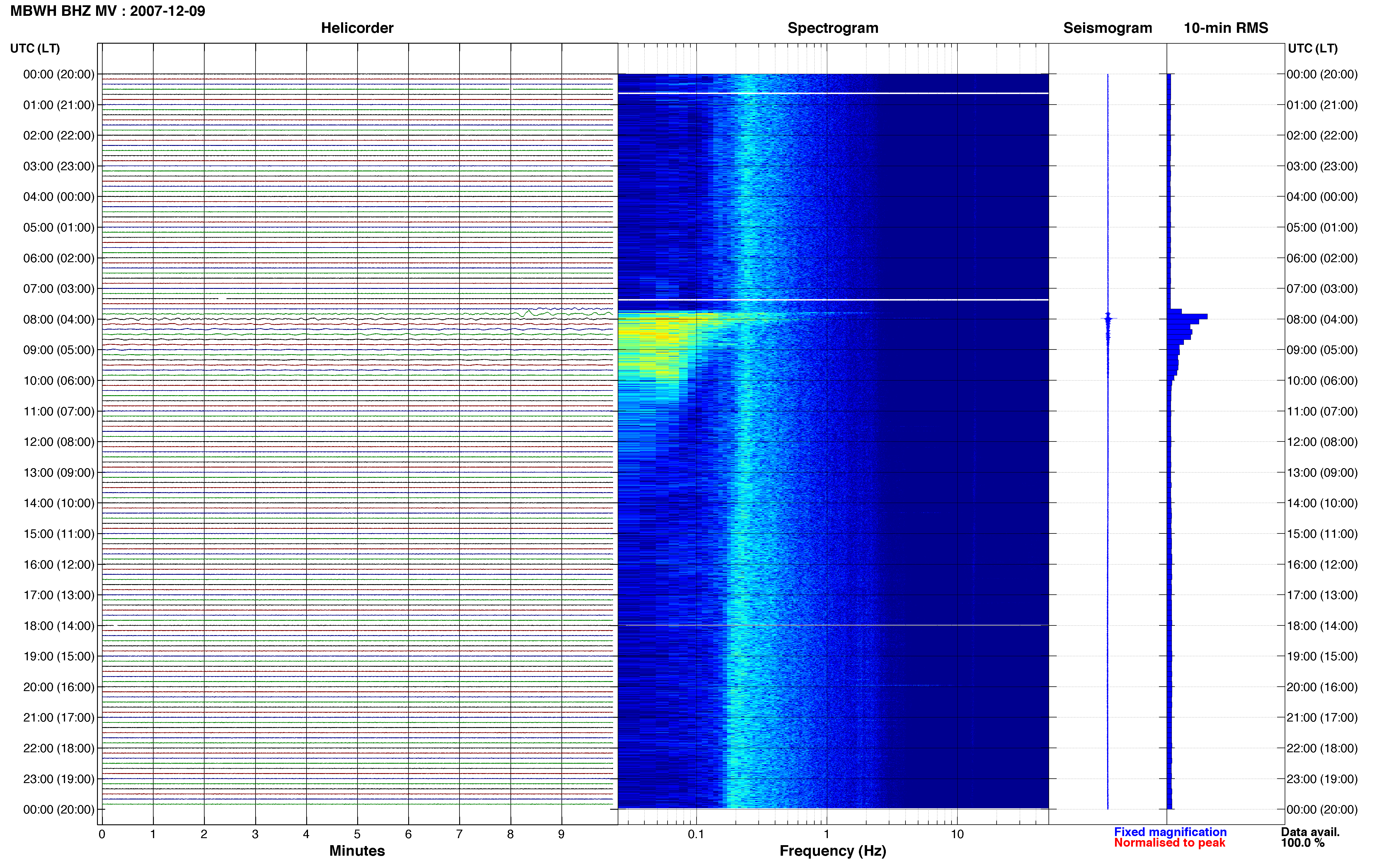Click the right '08:00 (04:00)' time label
The height and width of the screenshot is (868, 1389).
point(1322,319)
